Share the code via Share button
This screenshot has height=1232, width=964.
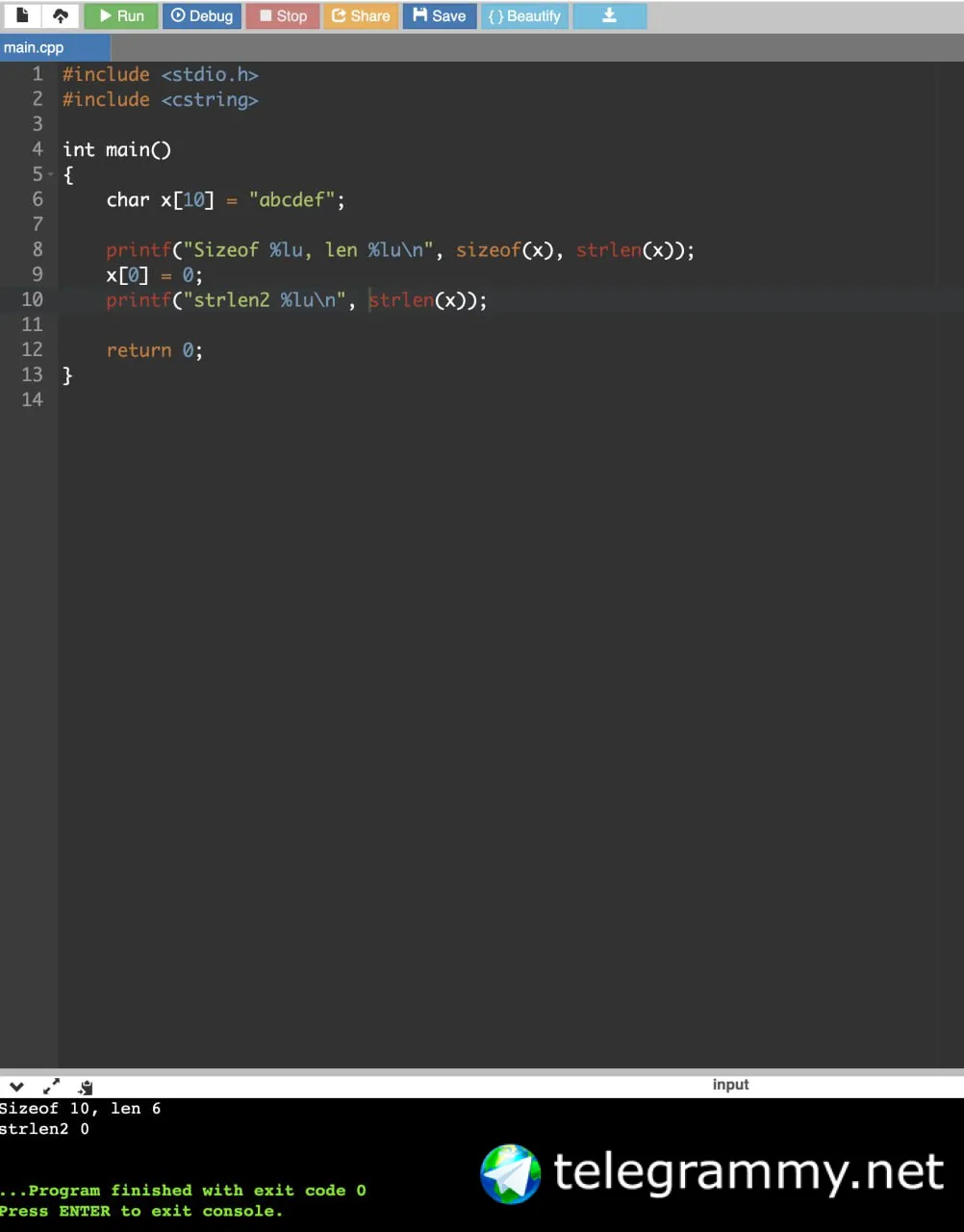(x=361, y=15)
